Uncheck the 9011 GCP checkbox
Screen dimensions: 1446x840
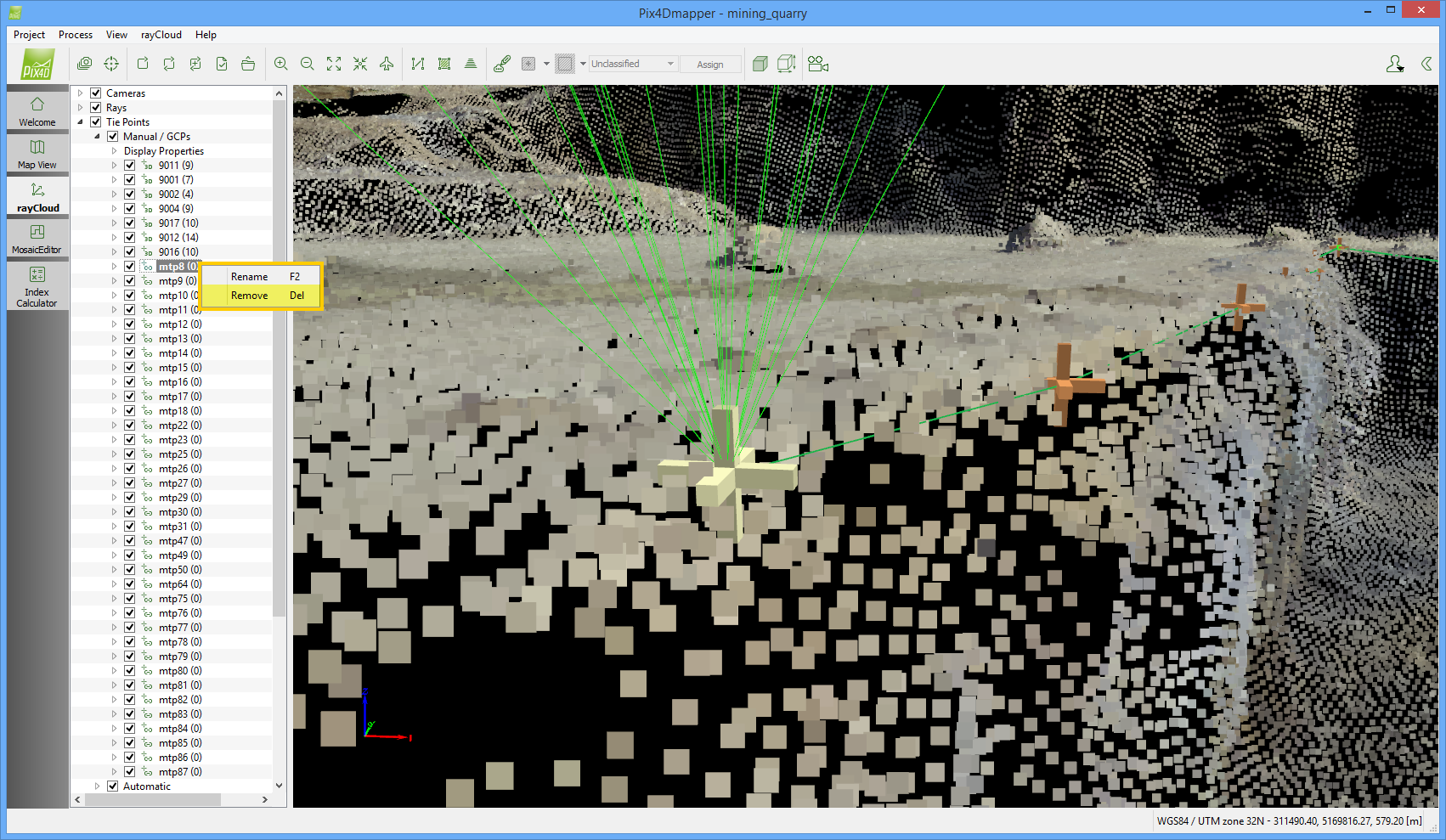click(130, 166)
